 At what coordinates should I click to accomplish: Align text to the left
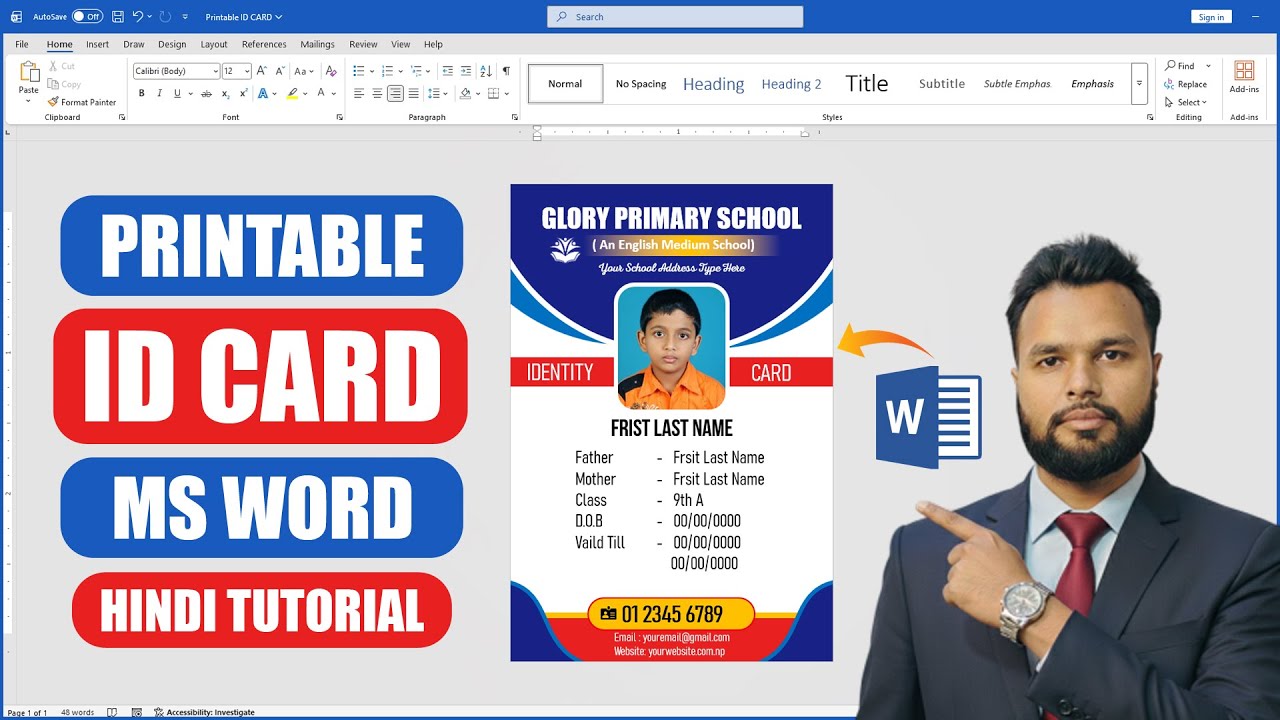tap(359, 93)
